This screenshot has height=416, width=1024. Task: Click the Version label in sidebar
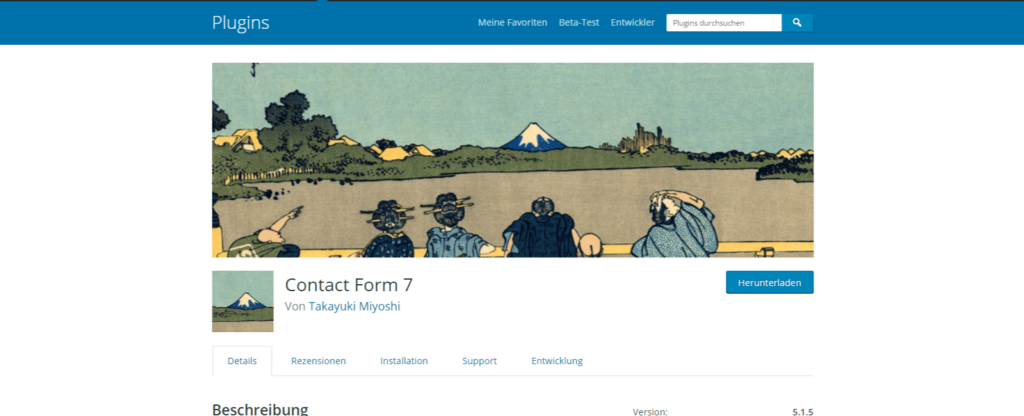click(x=650, y=412)
